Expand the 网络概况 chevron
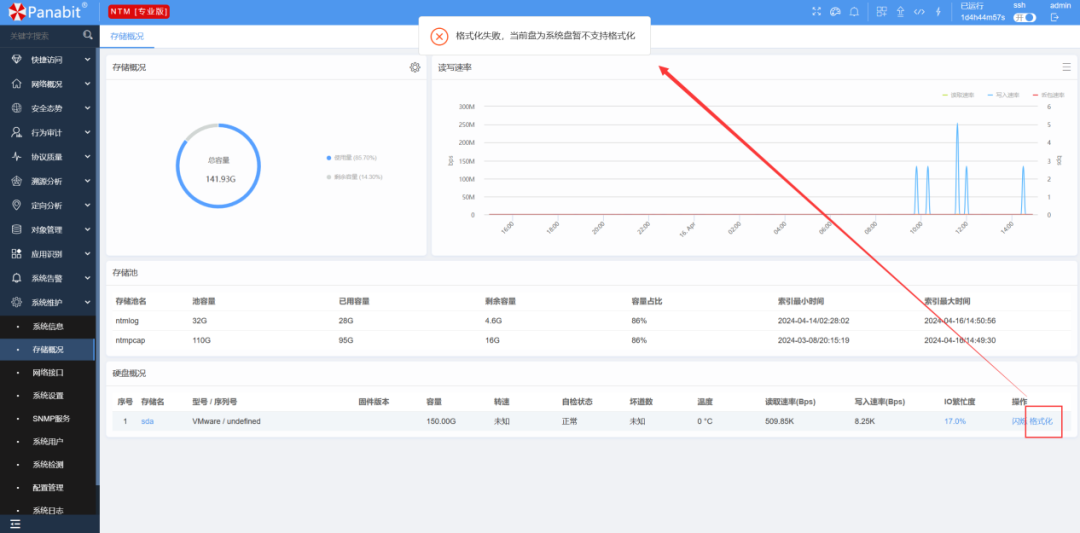 (x=87, y=84)
